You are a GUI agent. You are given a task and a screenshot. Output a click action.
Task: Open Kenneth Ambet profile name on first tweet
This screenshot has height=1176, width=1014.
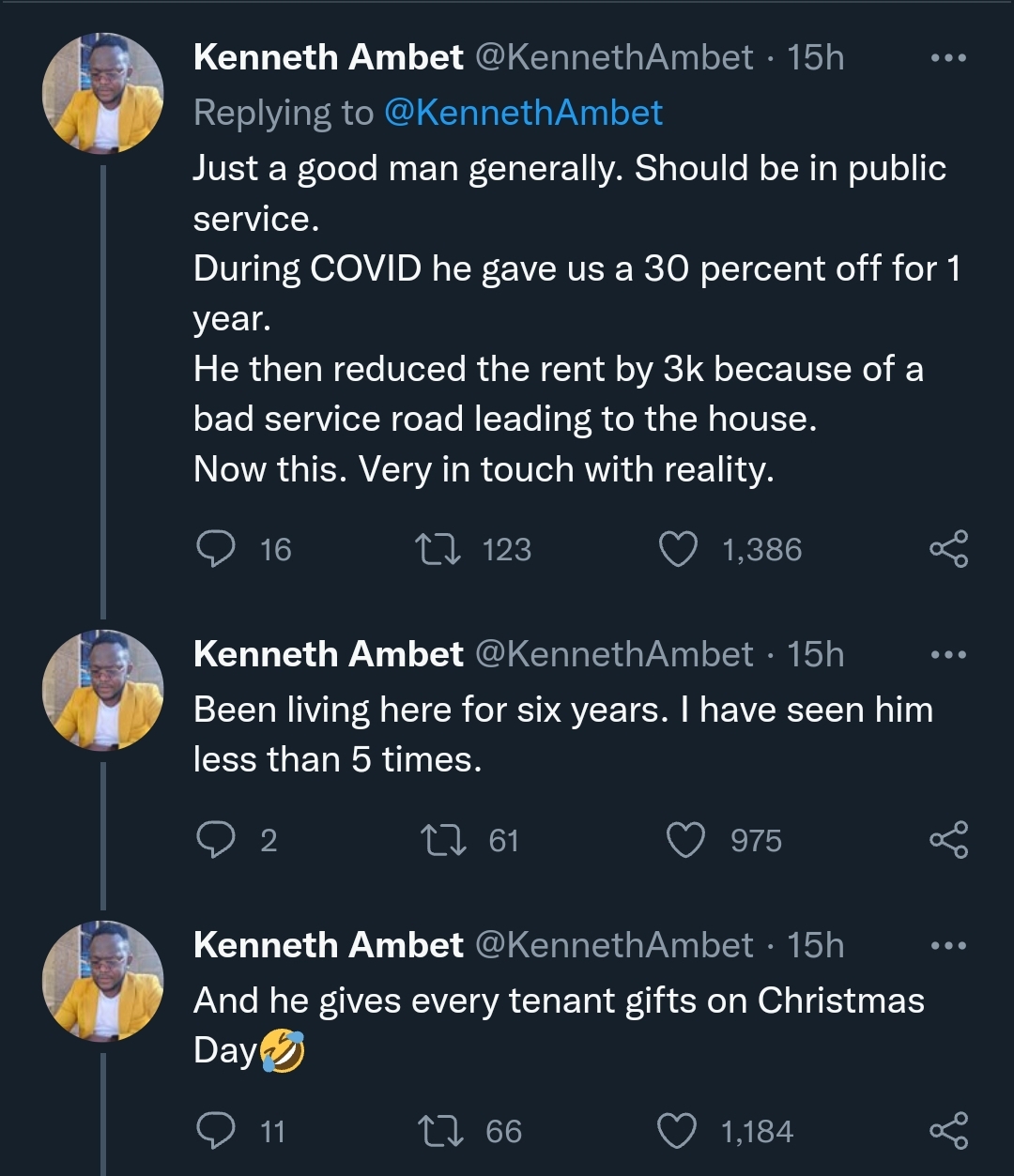(328, 58)
